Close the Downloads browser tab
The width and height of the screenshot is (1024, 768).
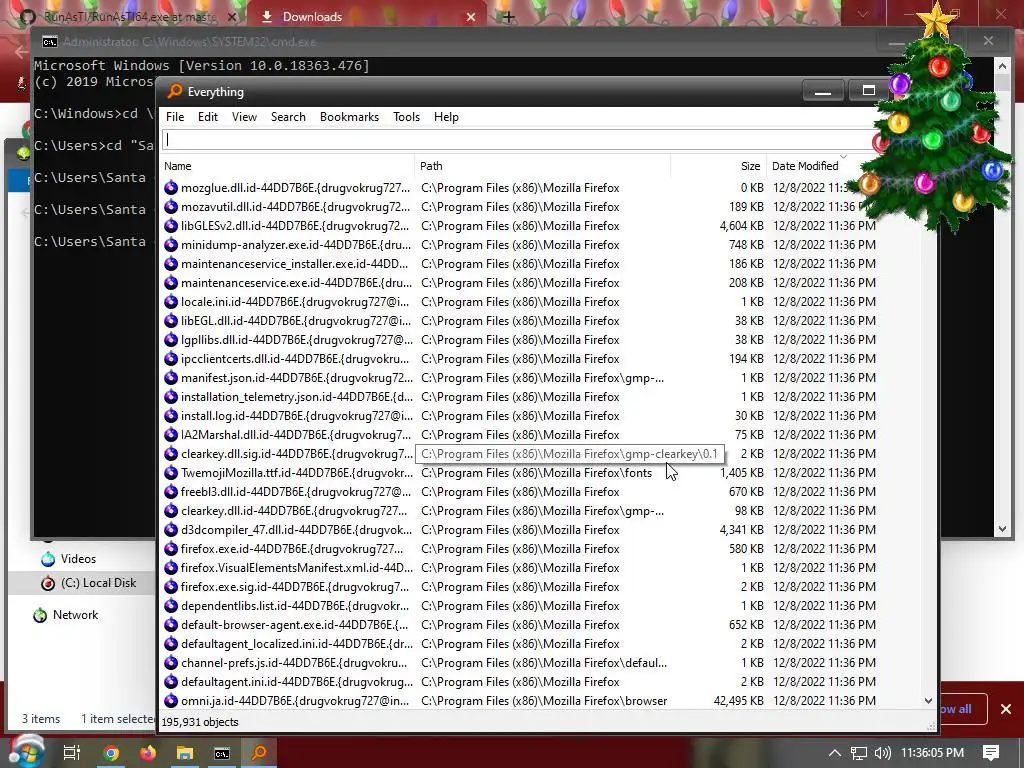tap(471, 17)
